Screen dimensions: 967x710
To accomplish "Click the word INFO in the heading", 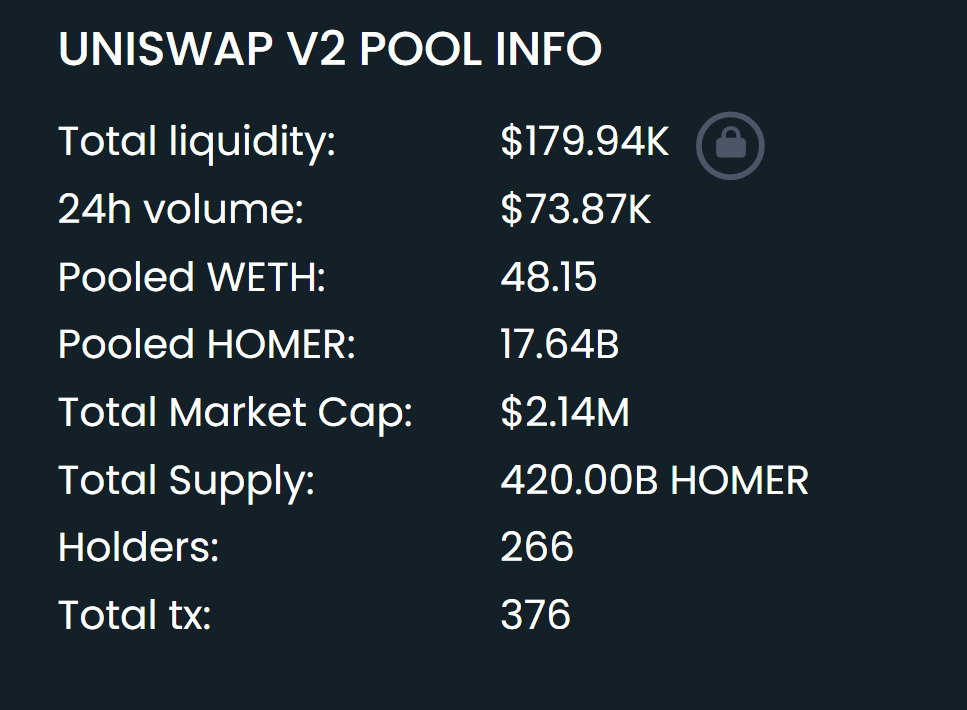I will pyautogui.click(x=548, y=49).
